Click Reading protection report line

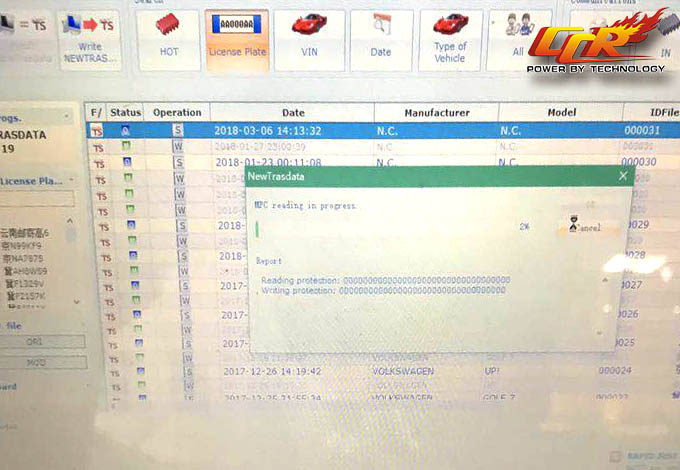point(386,280)
